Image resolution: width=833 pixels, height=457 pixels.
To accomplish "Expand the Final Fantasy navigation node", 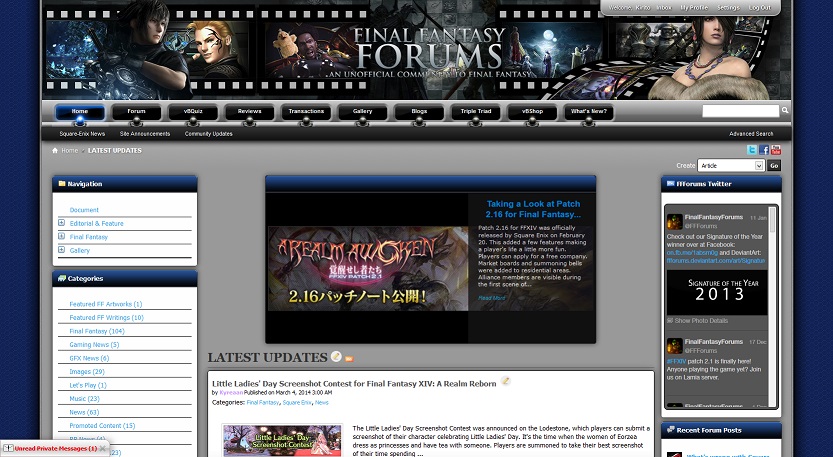I will (61, 236).
